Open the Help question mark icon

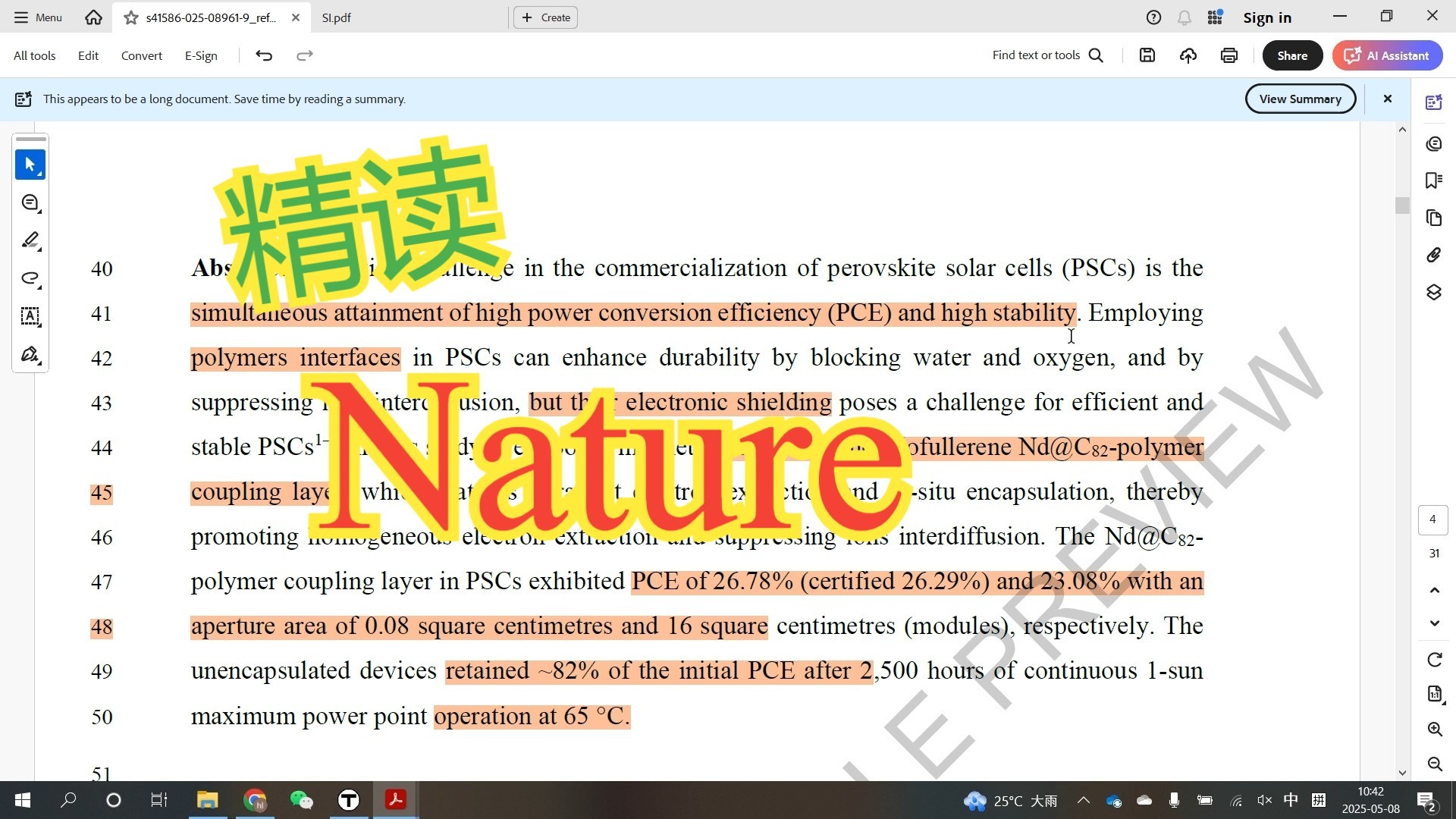(x=1153, y=17)
